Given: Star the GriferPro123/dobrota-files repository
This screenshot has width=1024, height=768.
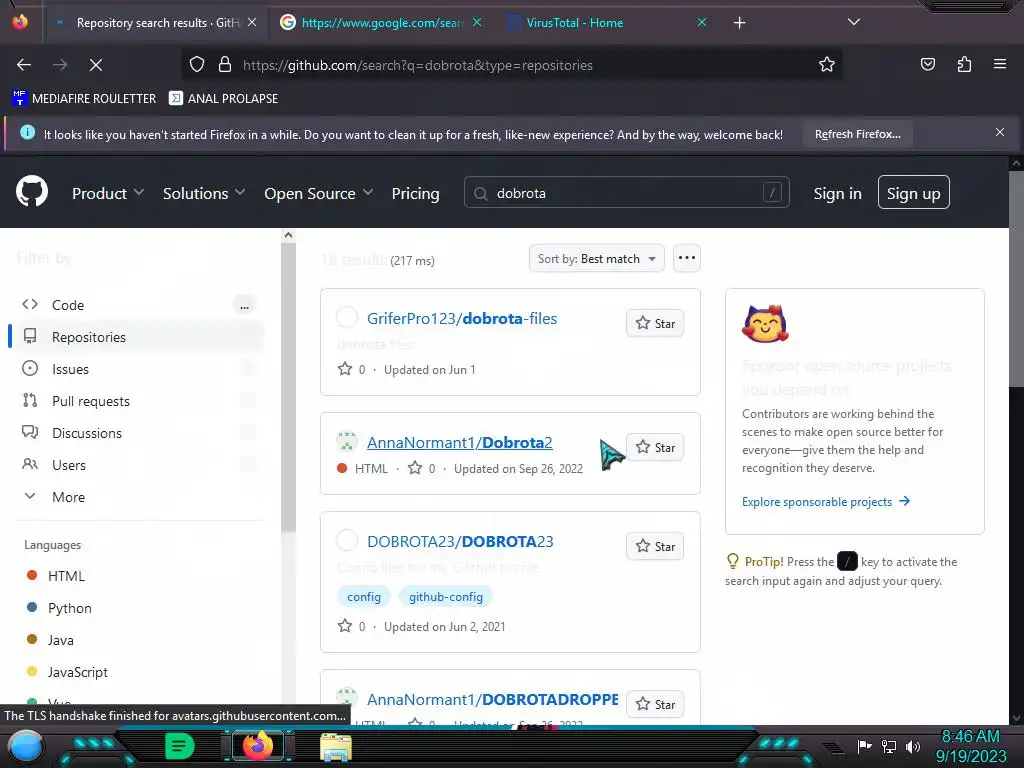Looking at the screenshot, I should pyautogui.click(x=655, y=323).
